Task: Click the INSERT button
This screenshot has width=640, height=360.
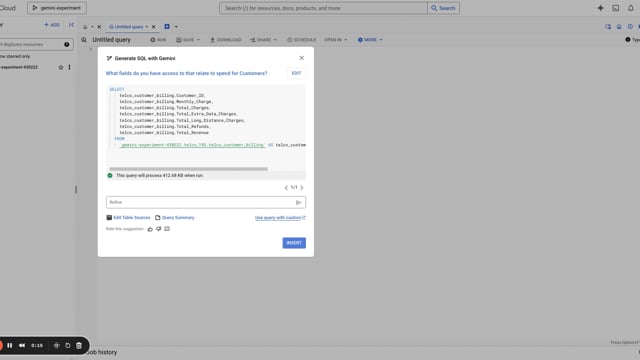Action: pos(294,243)
